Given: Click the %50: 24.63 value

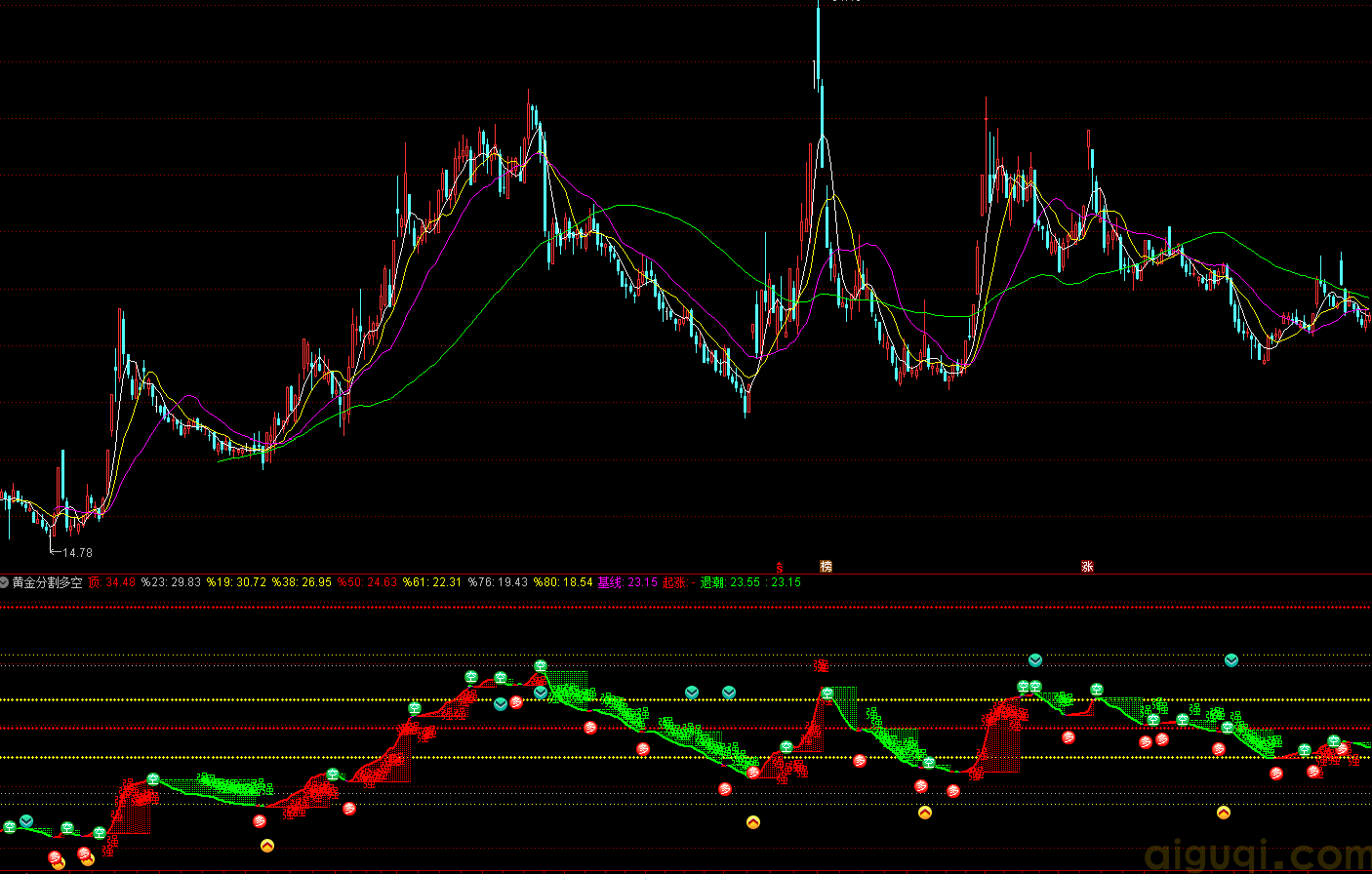Looking at the screenshot, I should click(367, 582).
